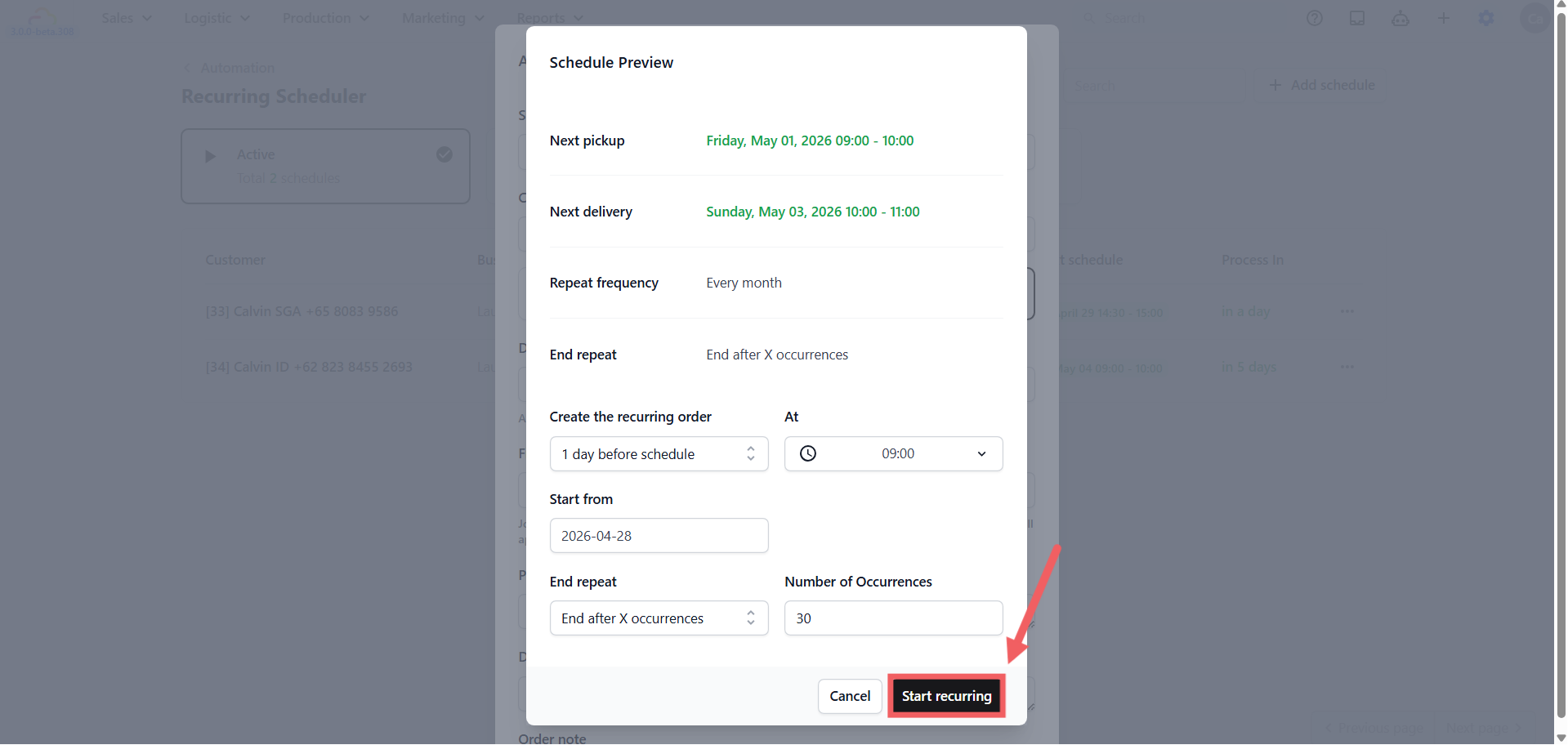Click the Start recurring button
Viewport: 1568px width, 745px height.
click(946, 696)
